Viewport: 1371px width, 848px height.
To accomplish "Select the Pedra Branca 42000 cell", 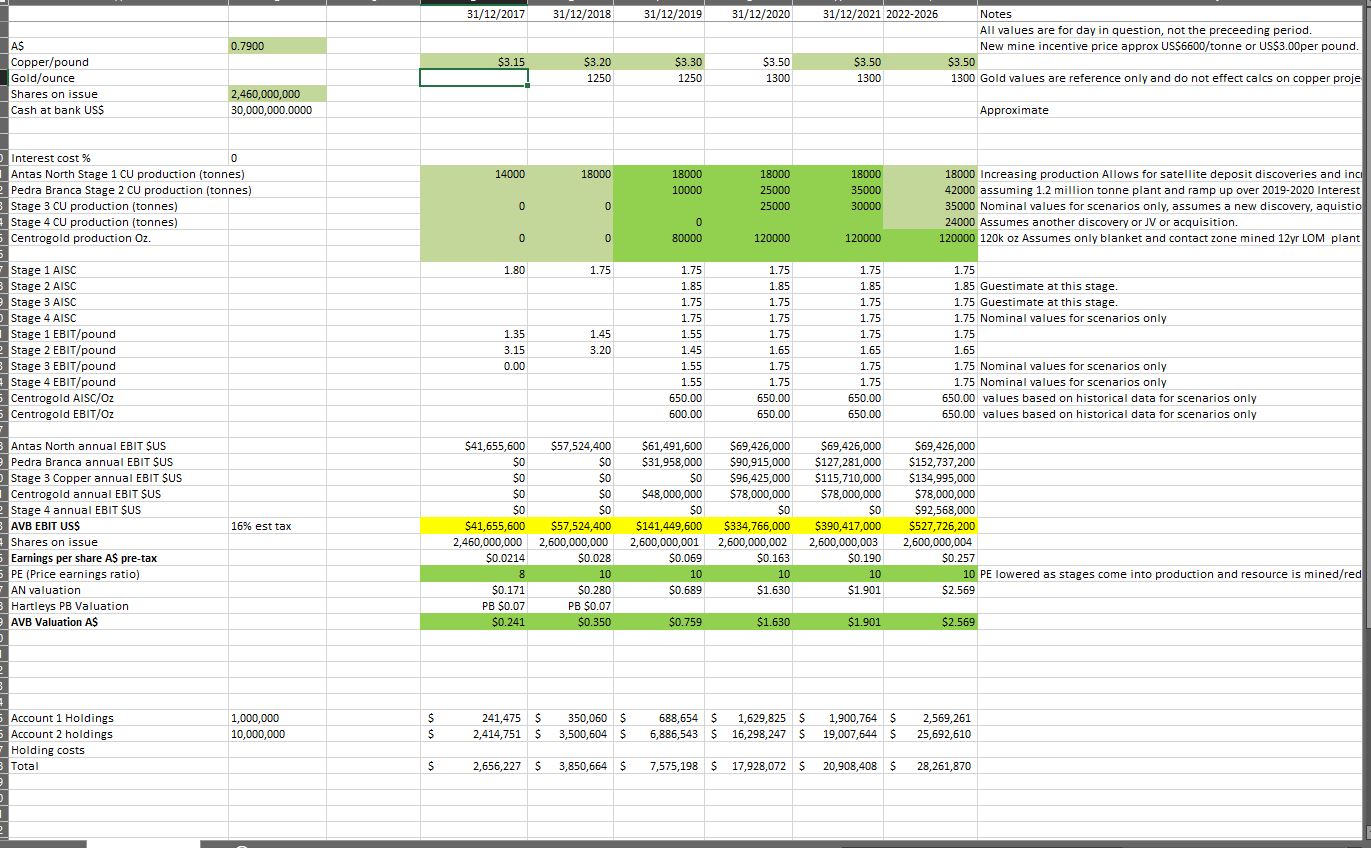I will click(931, 190).
